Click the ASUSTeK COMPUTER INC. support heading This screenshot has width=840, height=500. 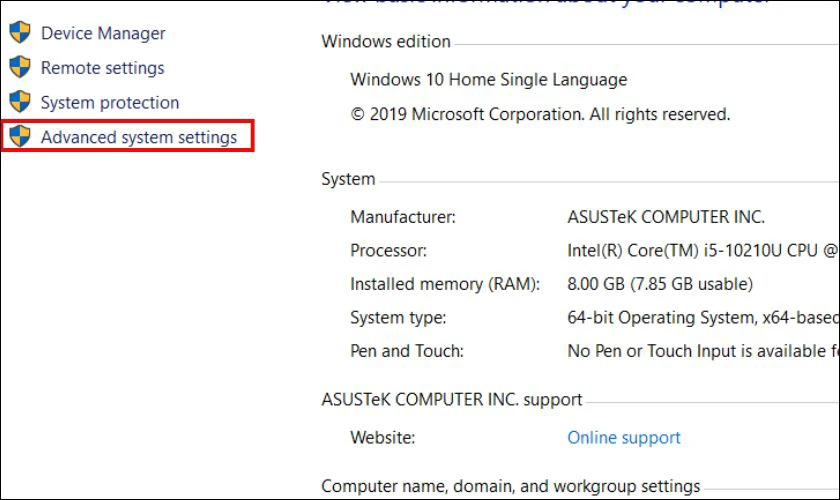click(x=452, y=400)
